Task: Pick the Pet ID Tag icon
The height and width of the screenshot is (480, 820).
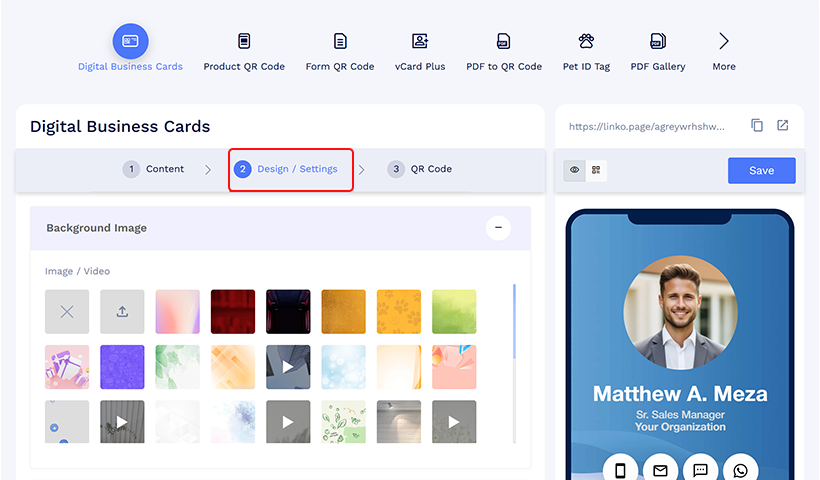Action: 586,41
